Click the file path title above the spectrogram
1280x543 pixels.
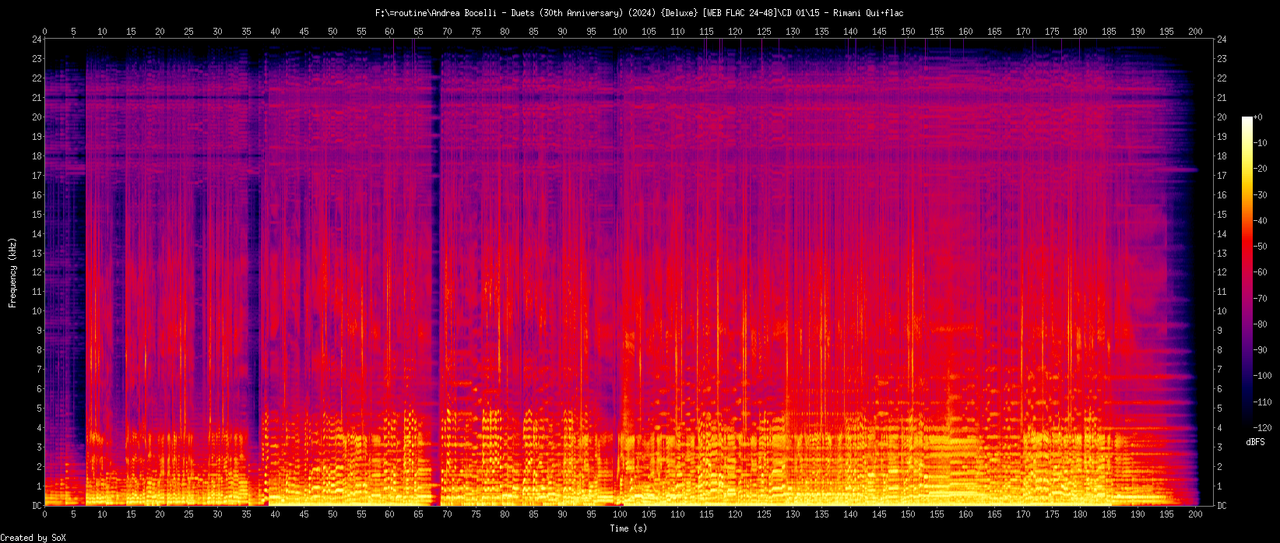(639, 13)
